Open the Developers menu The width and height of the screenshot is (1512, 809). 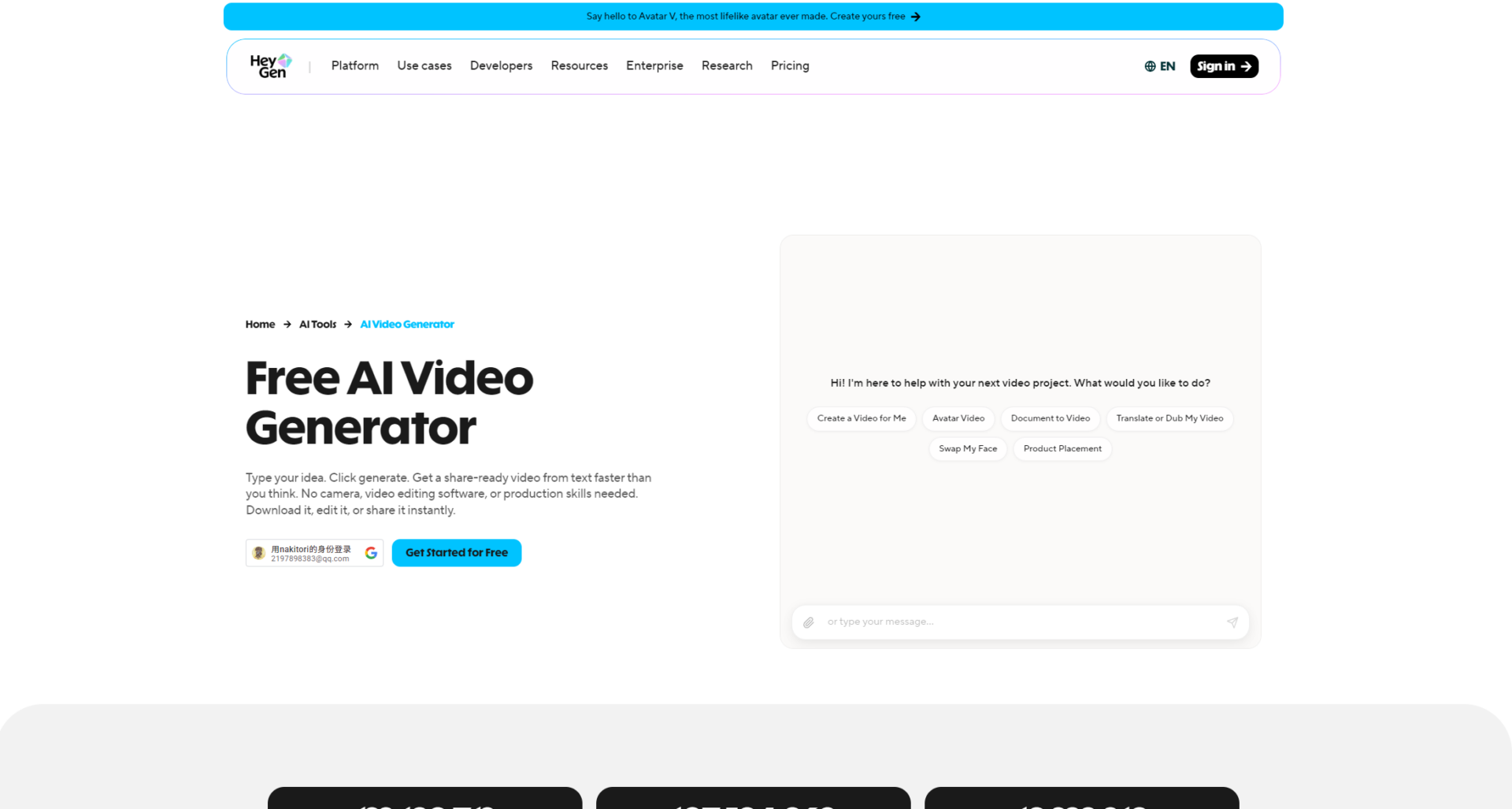tap(501, 65)
